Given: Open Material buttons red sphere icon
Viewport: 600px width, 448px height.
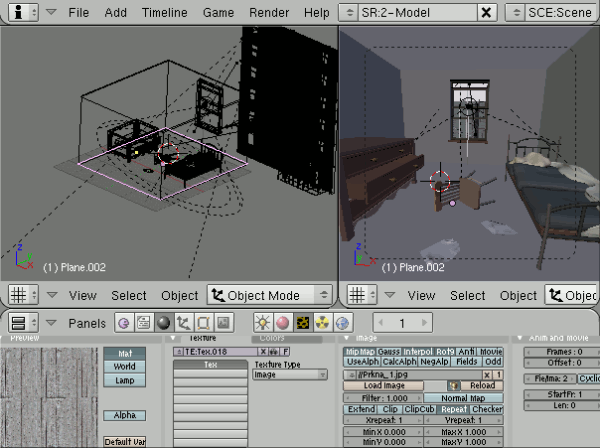Looking at the screenshot, I should coord(282,323).
